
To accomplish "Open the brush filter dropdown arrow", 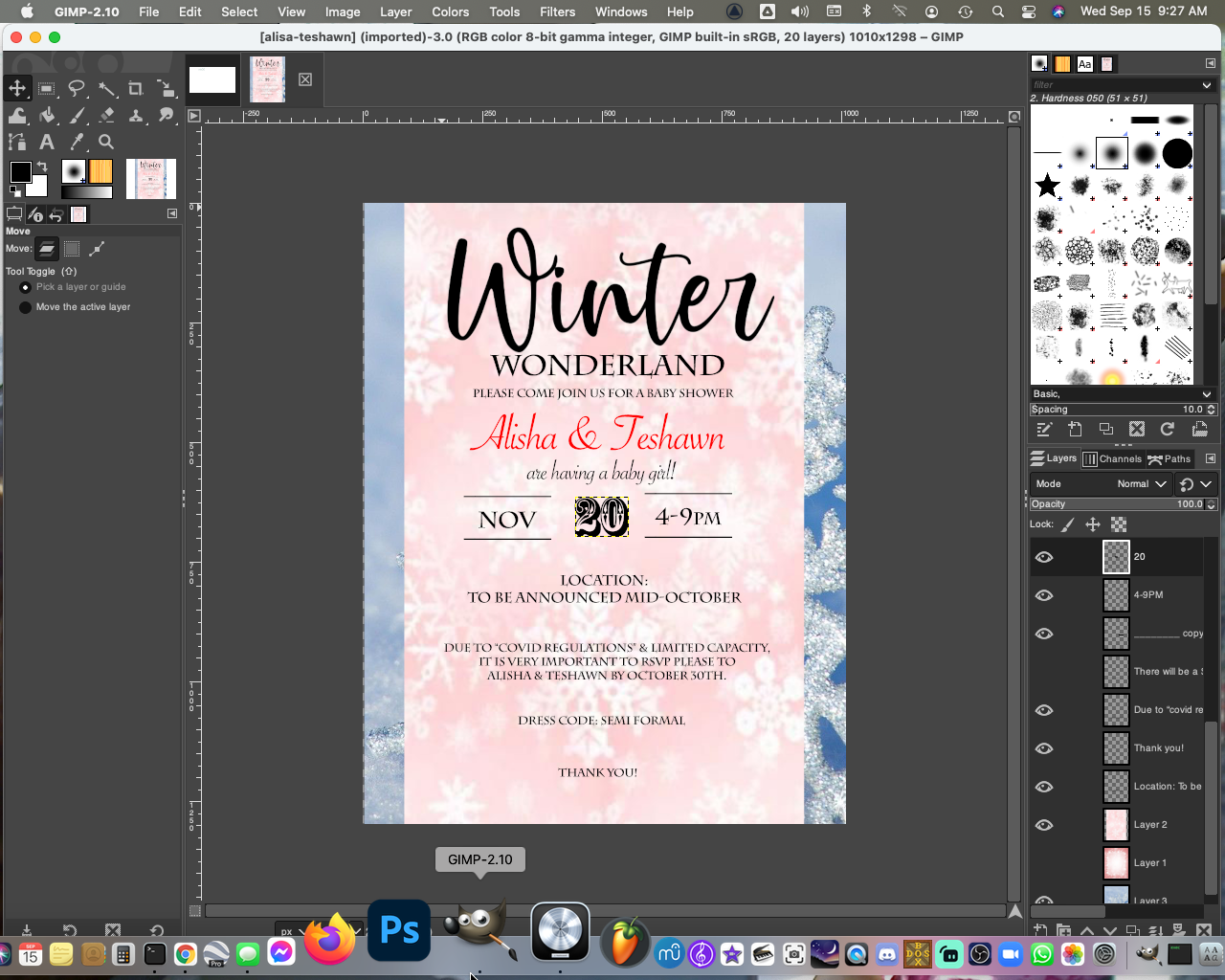I will [1207, 85].
